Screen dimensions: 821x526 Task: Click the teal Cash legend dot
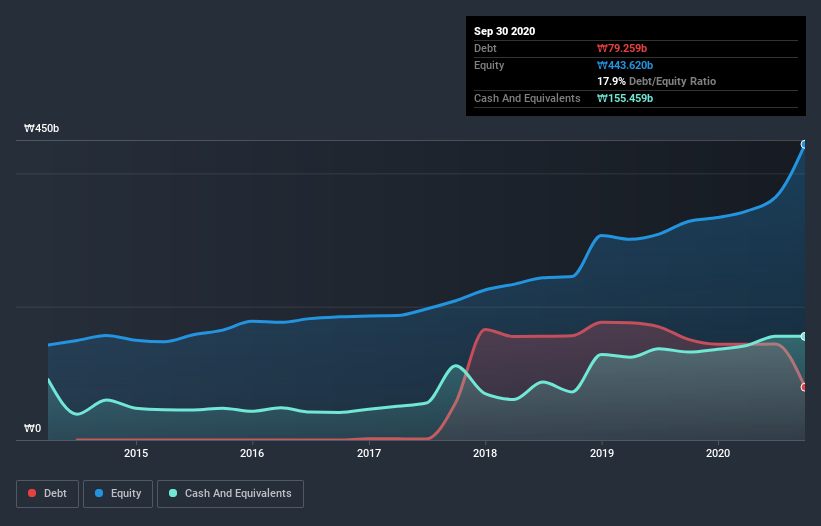pos(173,493)
